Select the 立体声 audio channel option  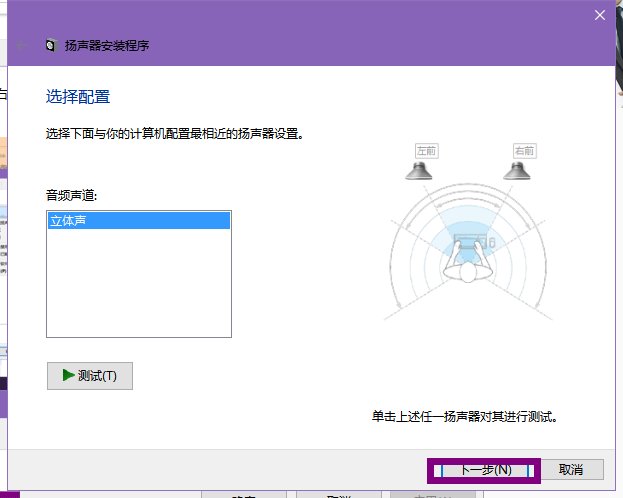pyautogui.click(x=139, y=221)
